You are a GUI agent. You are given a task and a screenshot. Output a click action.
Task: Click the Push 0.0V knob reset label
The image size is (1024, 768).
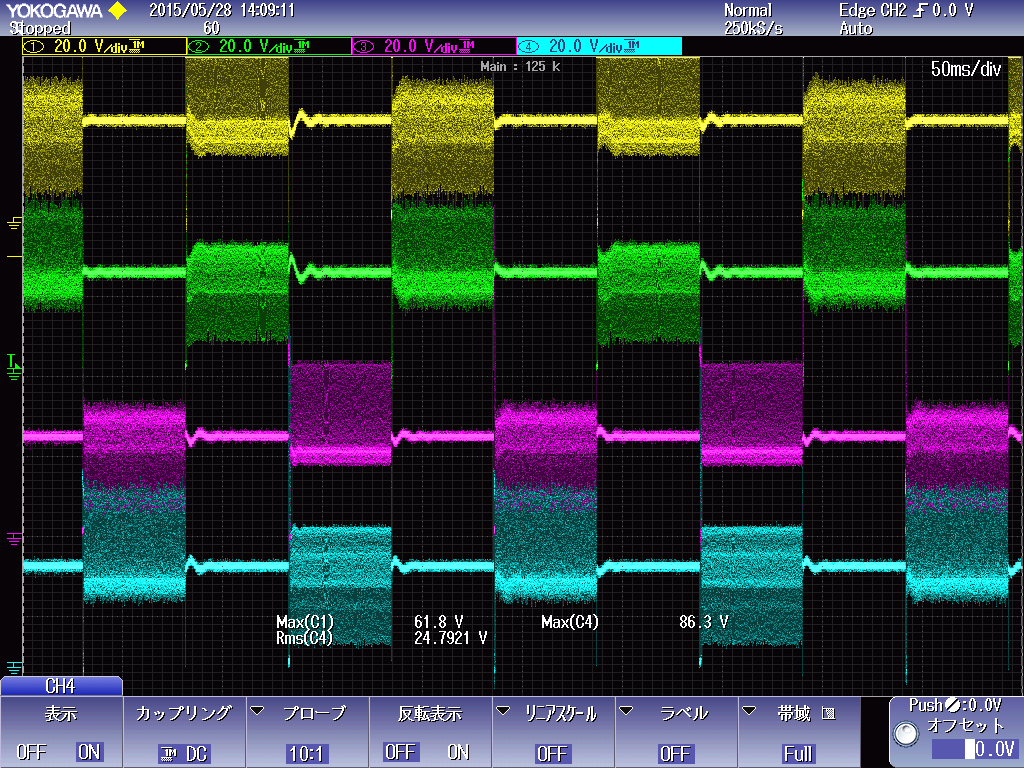pyautogui.click(x=955, y=705)
